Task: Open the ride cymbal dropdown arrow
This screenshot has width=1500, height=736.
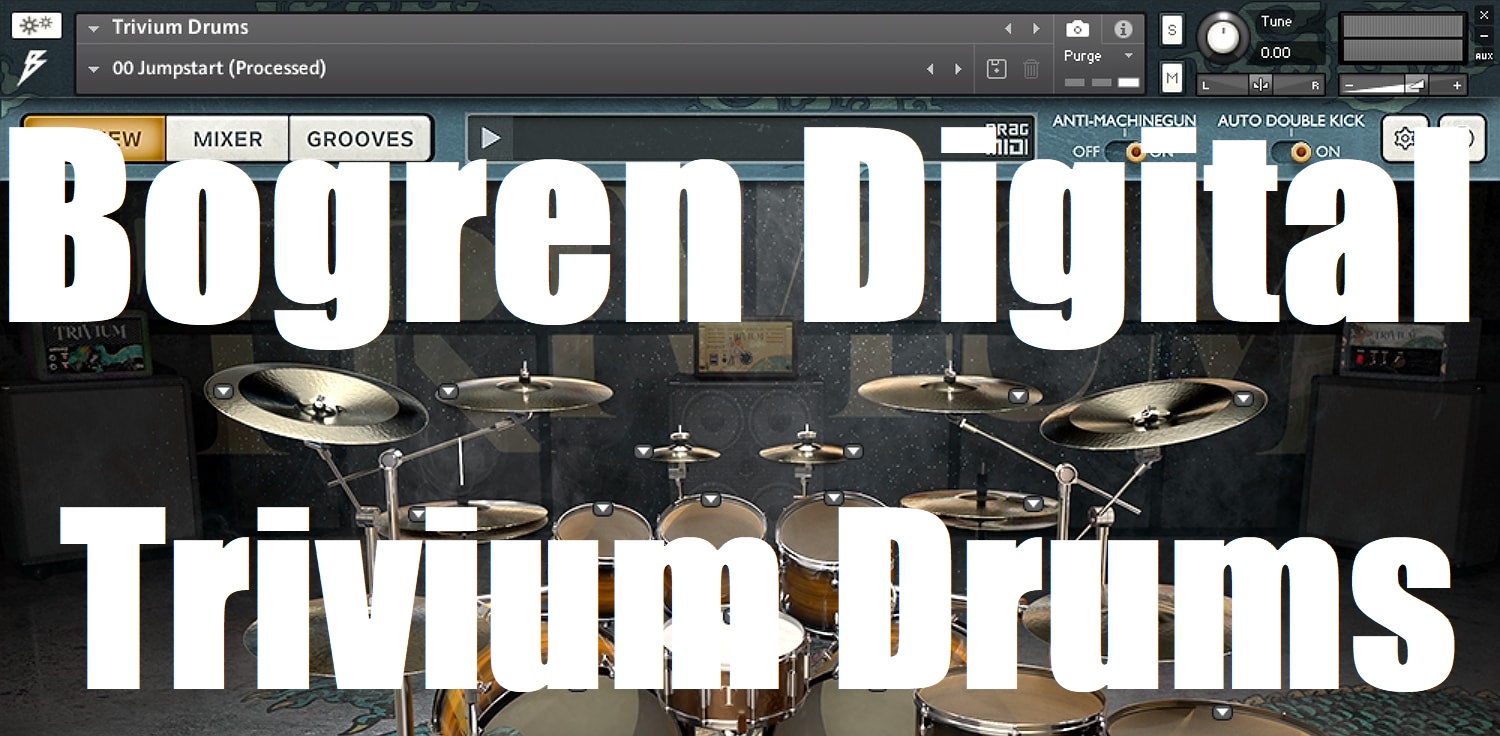Action: [x=1034, y=503]
